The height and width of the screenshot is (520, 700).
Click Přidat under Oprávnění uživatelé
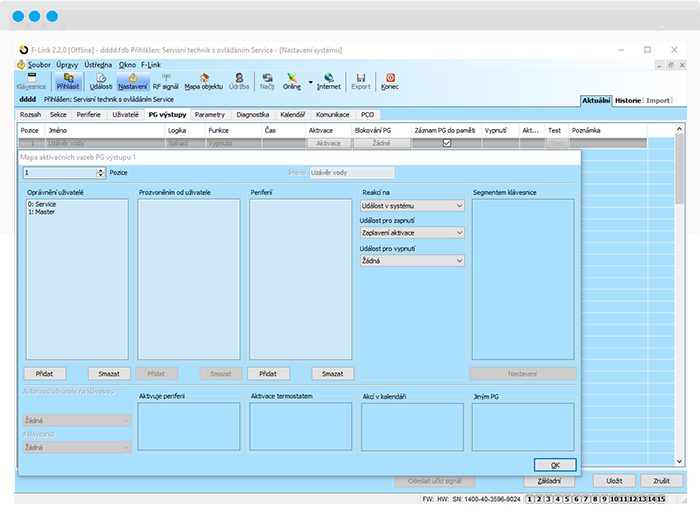(x=45, y=373)
